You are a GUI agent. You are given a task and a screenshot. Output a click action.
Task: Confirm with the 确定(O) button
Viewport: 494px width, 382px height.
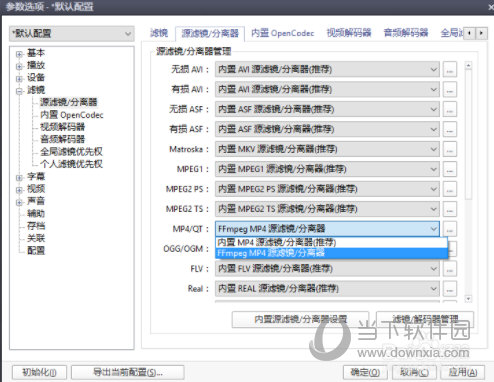(x=365, y=372)
